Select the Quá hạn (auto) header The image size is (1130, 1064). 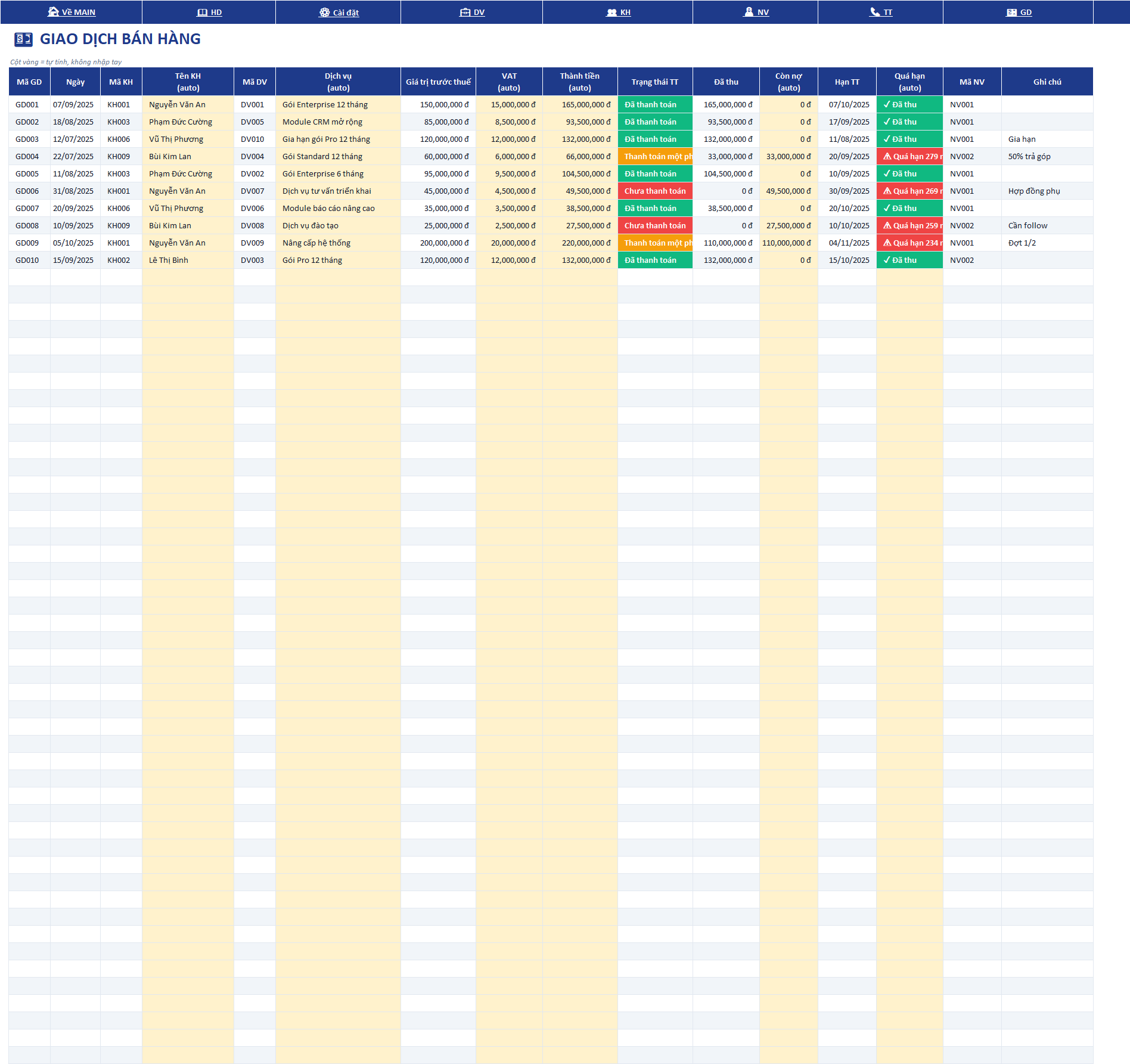coord(909,82)
